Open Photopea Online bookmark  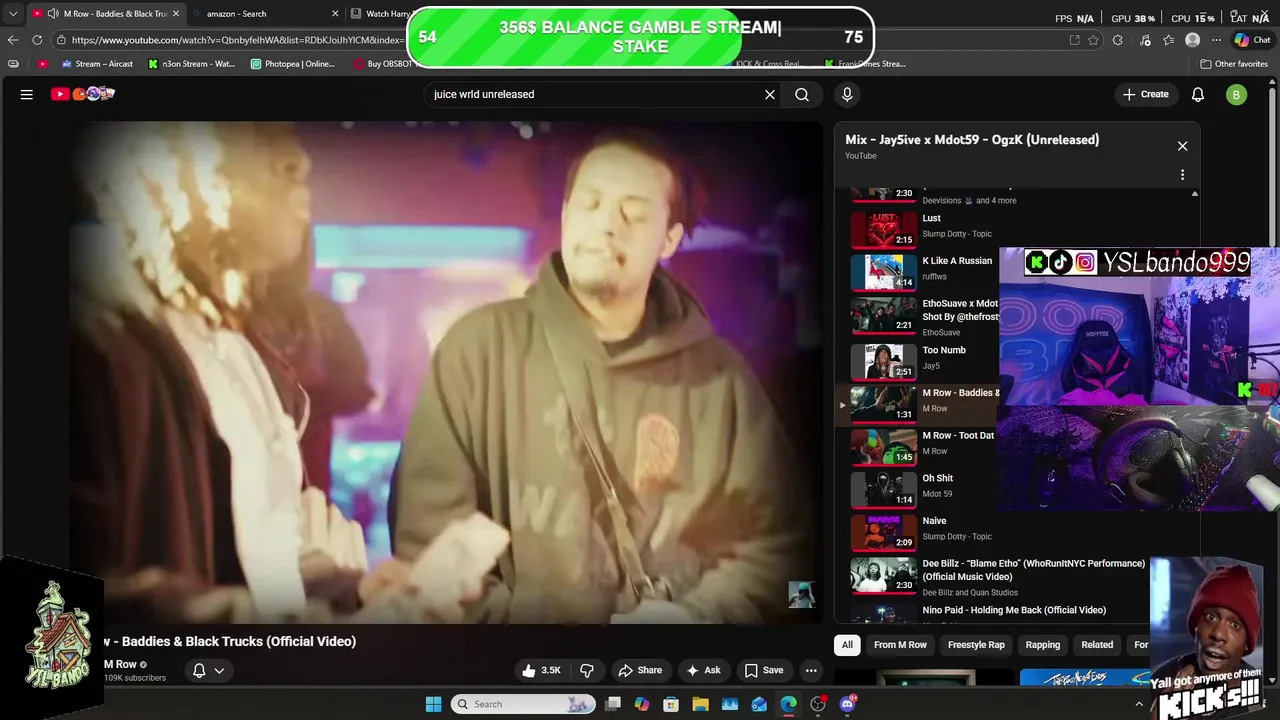point(293,64)
